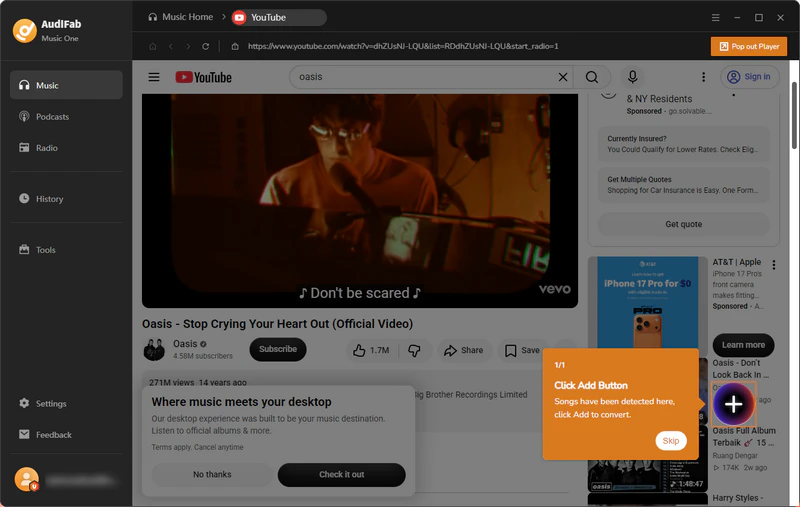Click the search magnifier button
This screenshot has width=800, height=507.
point(592,77)
